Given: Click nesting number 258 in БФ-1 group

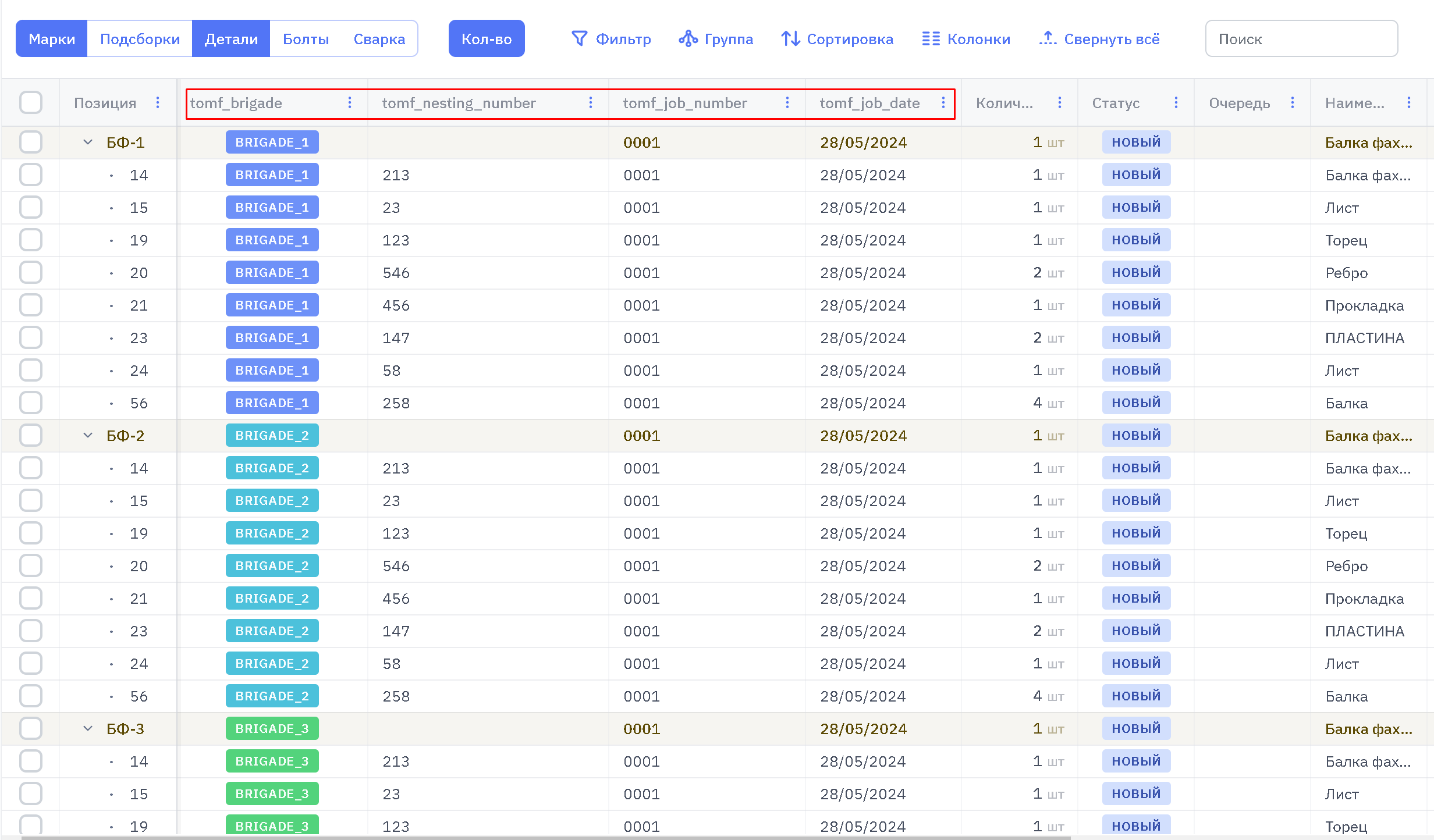Looking at the screenshot, I should coord(396,403).
